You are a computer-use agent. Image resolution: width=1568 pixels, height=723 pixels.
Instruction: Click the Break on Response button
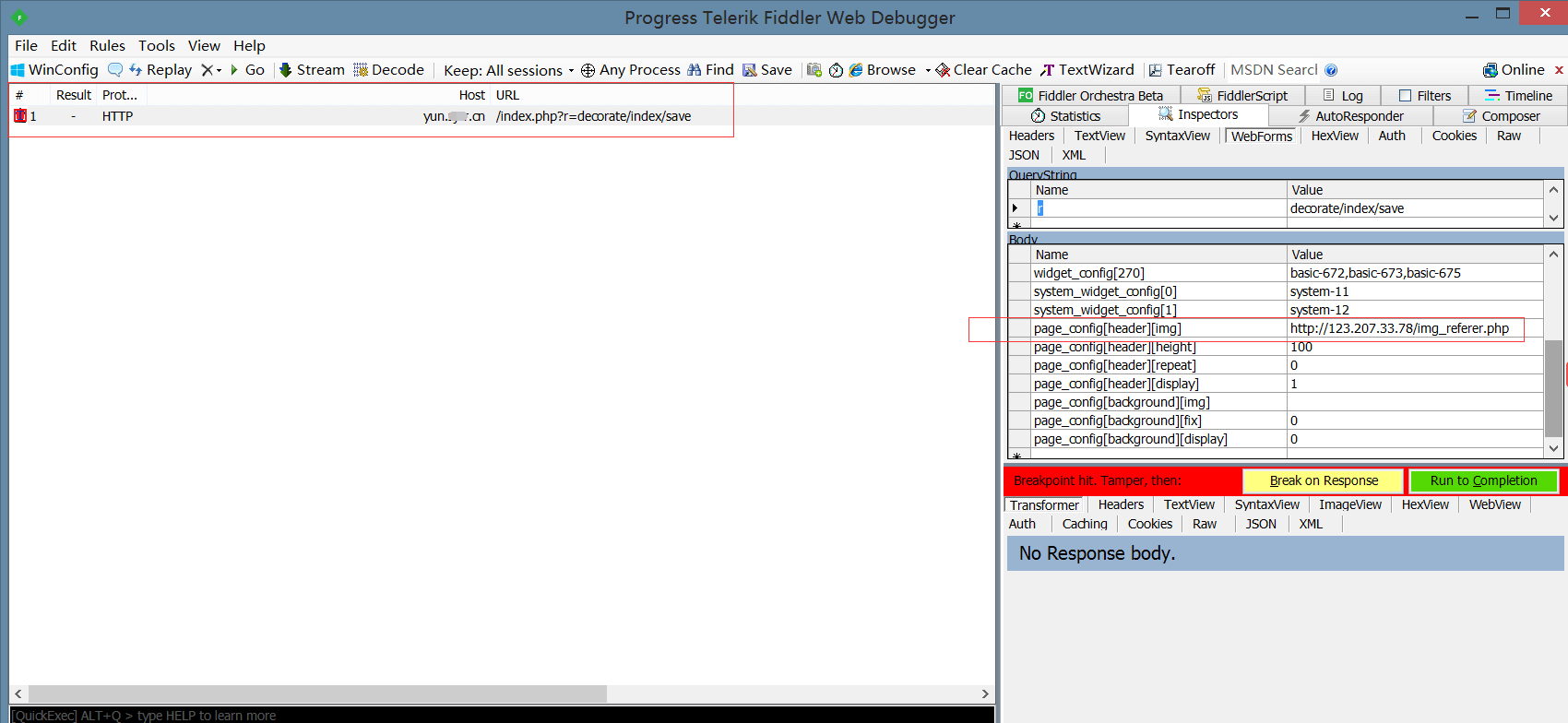(1323, 480)
